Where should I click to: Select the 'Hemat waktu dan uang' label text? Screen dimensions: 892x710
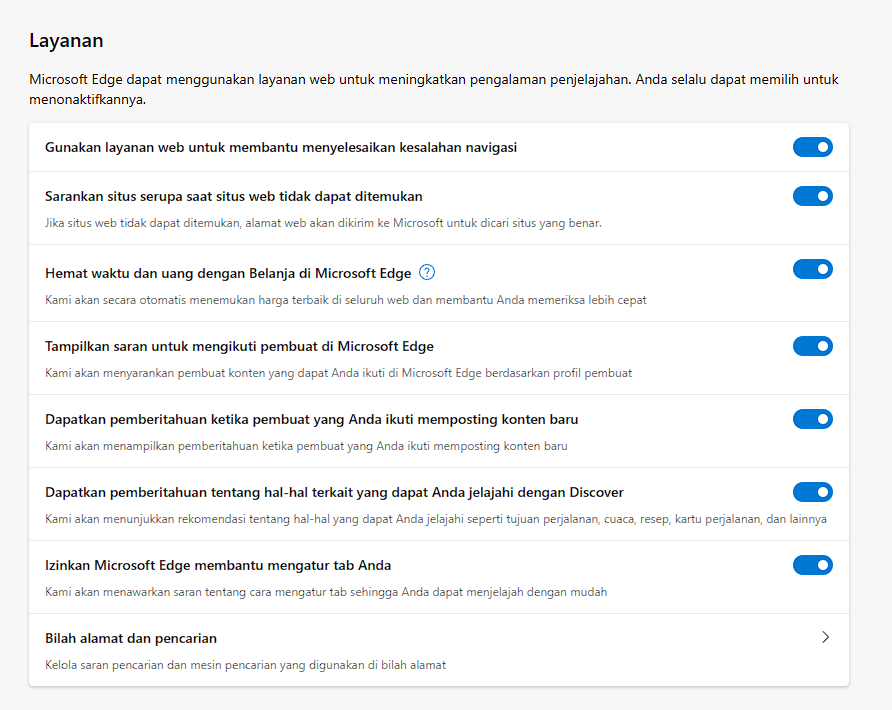(x=228, y=273)
